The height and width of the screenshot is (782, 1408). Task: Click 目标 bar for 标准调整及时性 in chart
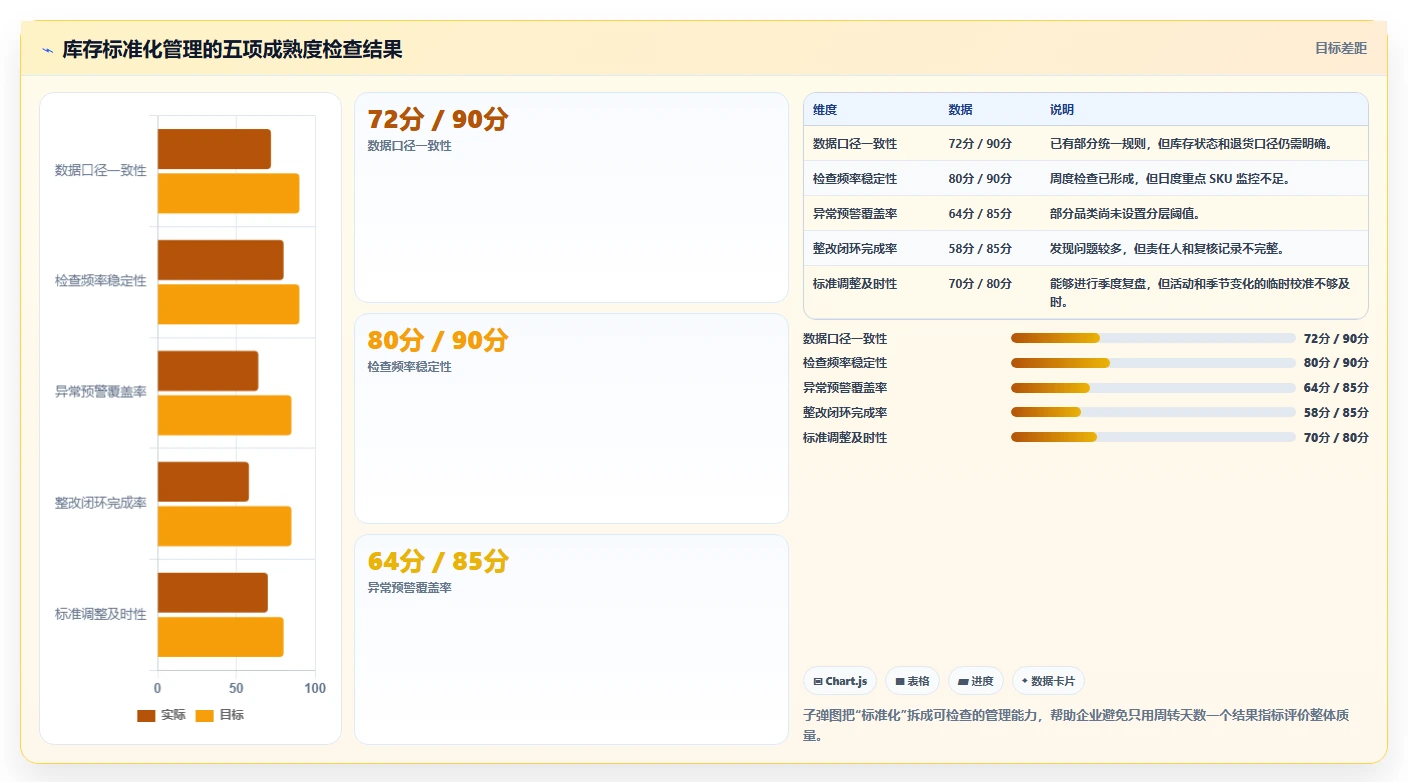point(221,637)
